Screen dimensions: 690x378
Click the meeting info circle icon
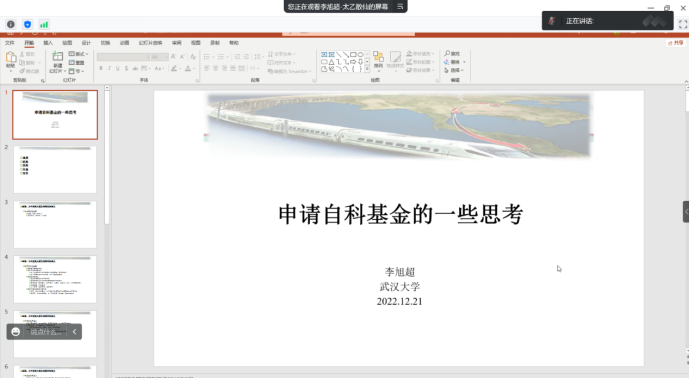(11, 24)
